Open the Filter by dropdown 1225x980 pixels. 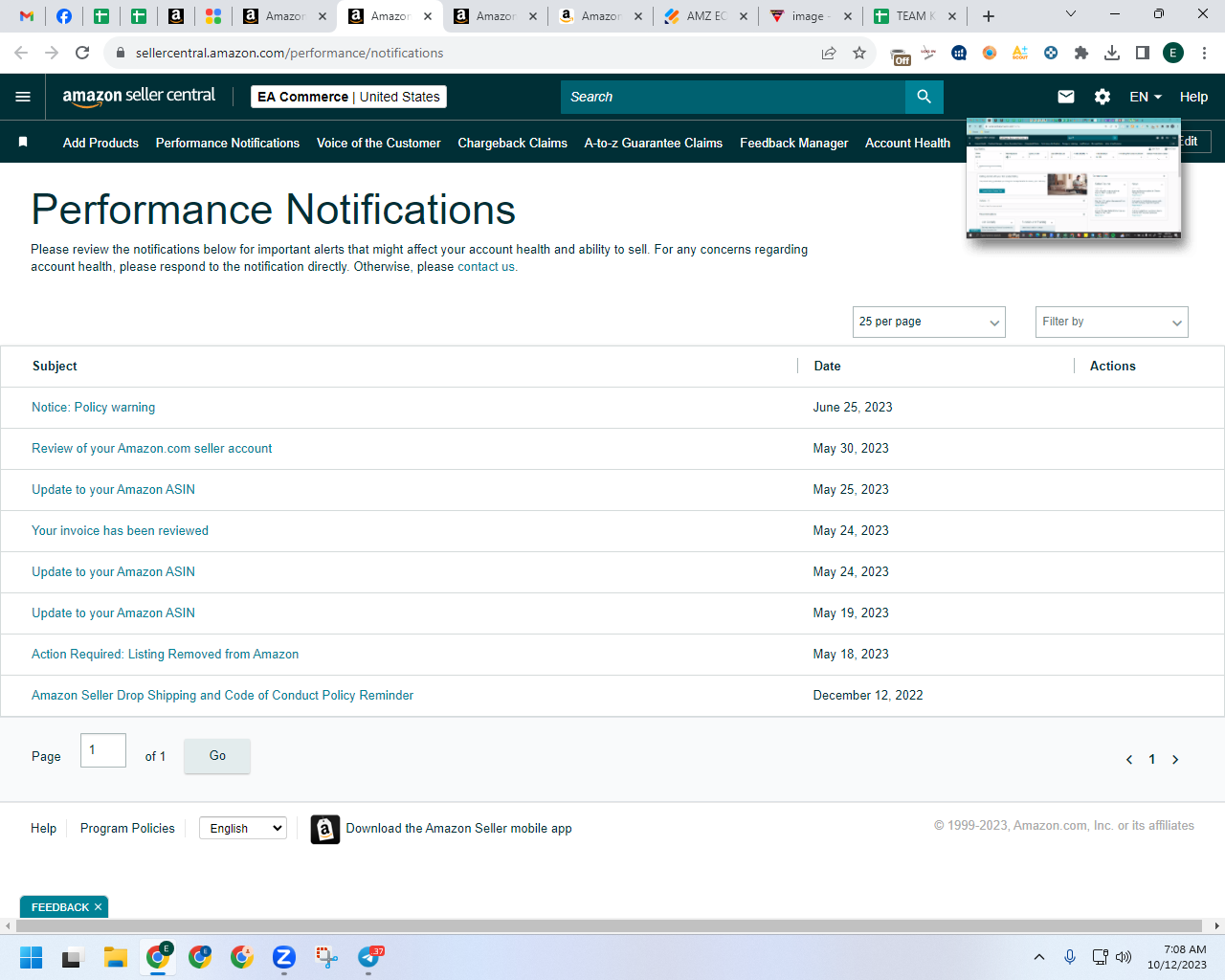tap(1112, 322)
